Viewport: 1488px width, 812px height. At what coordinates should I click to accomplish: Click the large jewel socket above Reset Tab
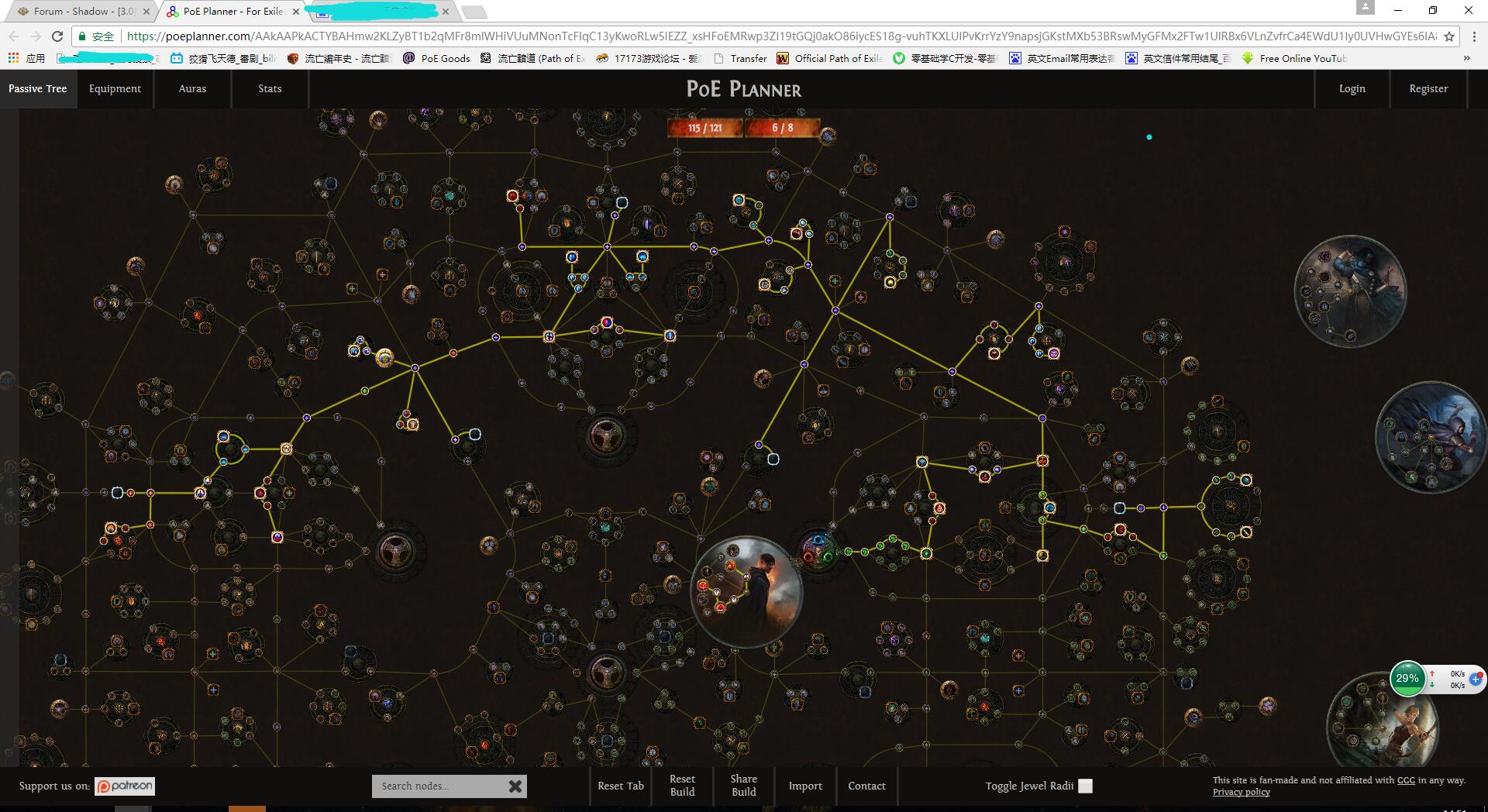coord(606,673)
